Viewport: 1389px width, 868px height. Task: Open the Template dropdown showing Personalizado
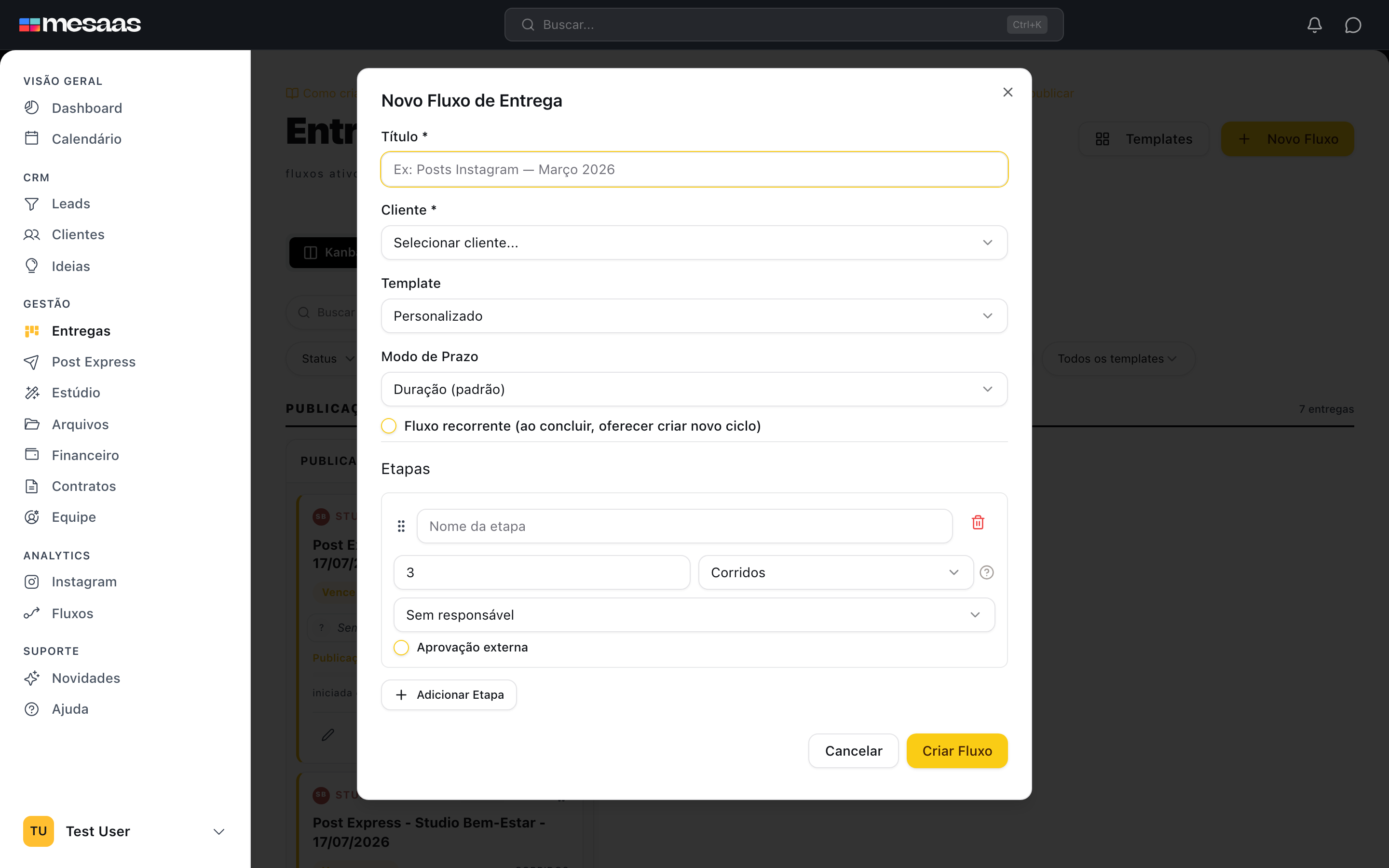694,316
